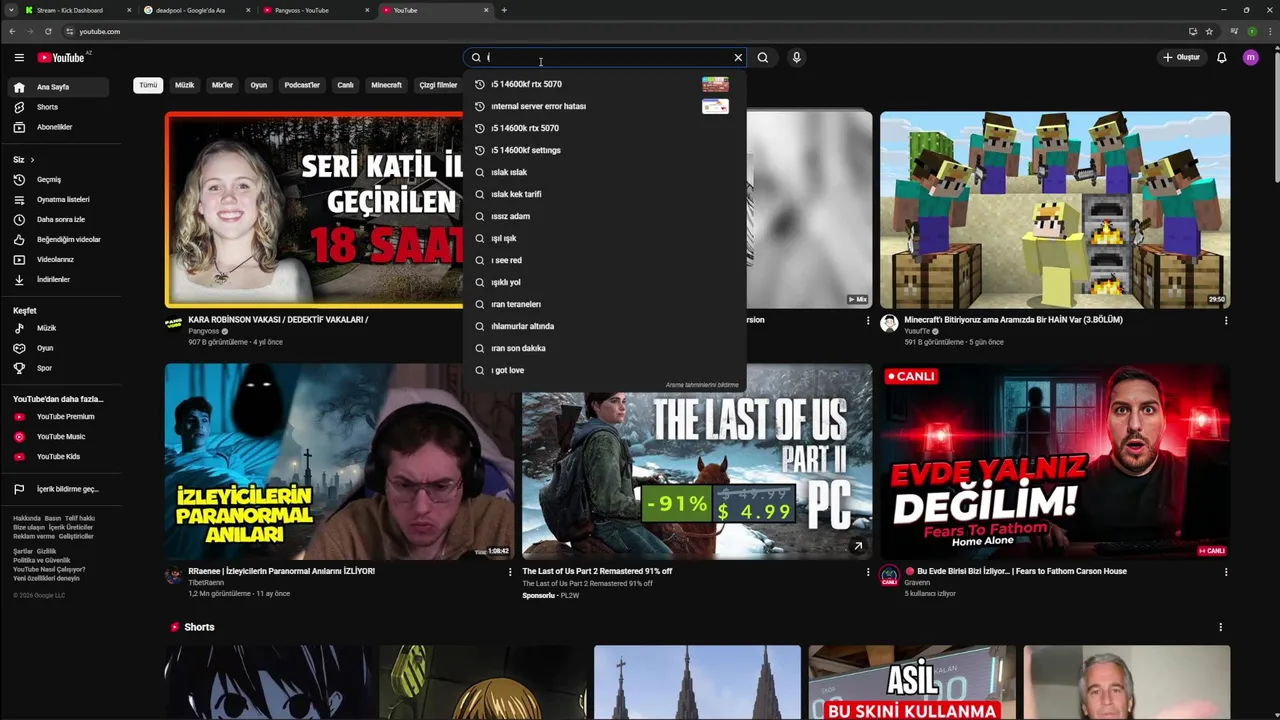Choose suggestion 'ıhlamurlar altında'
The image size is (1280, 720).
(604, 326)
